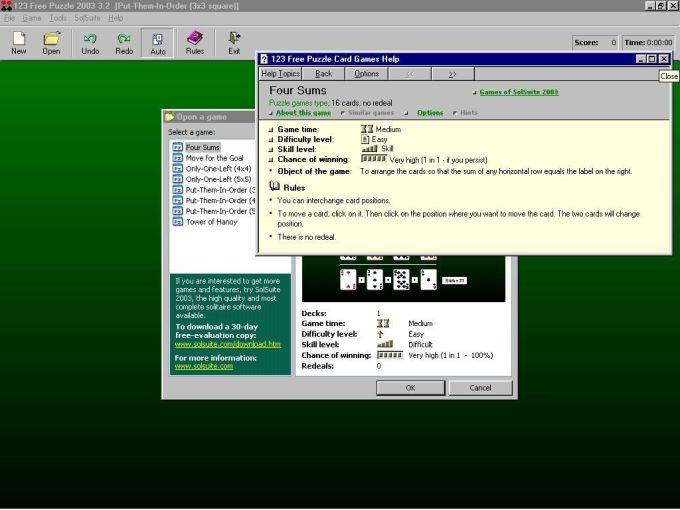Click the help window question-mark icon
The height and width of the screenshot is (510, 680).
[264, 59]
